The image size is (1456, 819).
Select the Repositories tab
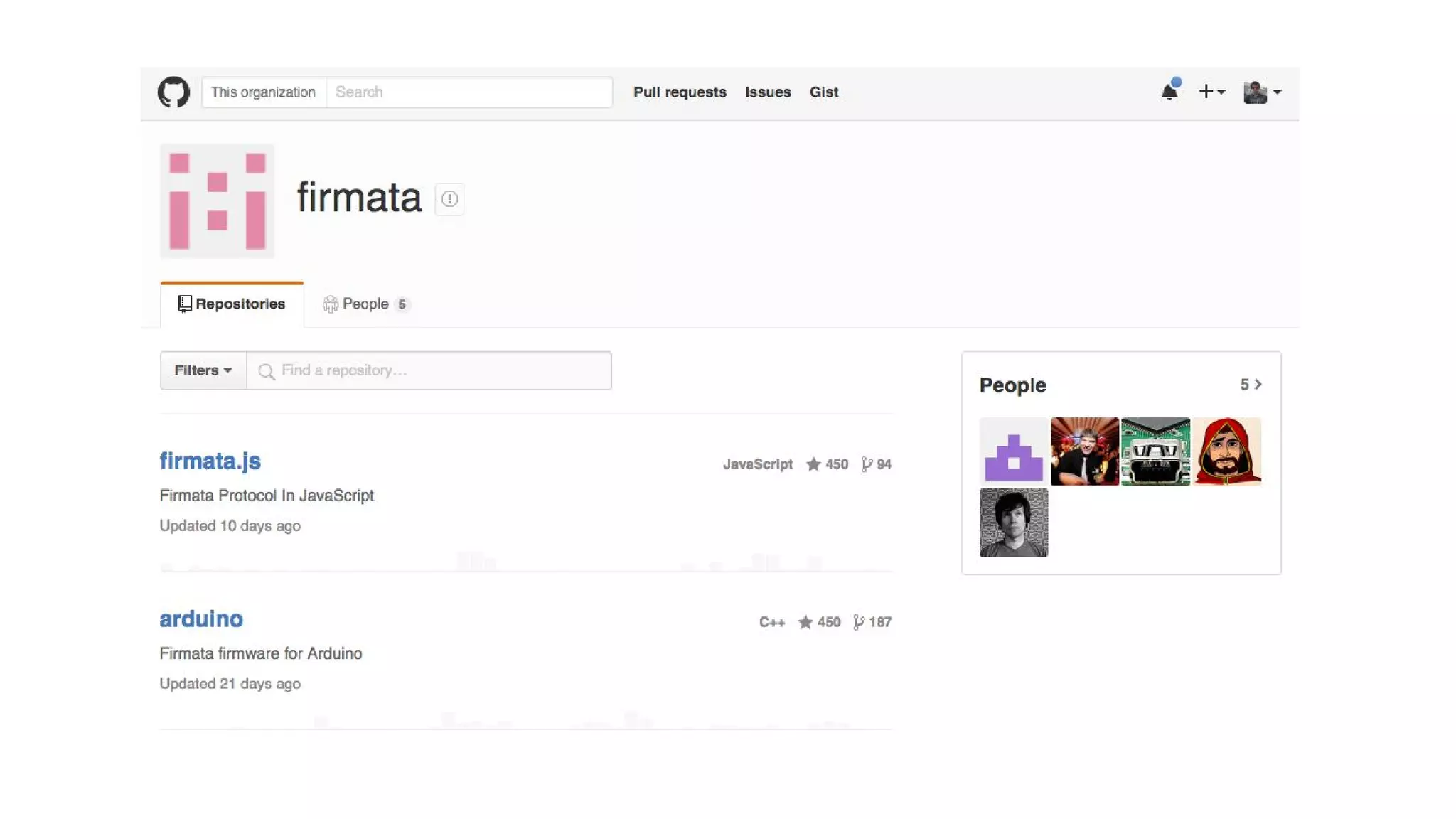click(232, 304)
